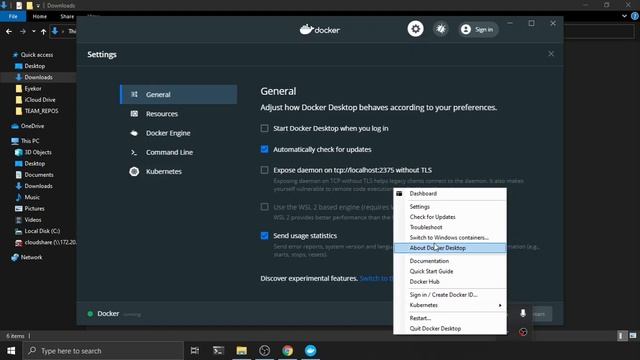Select Downloads under Quick access
The height and width of the screenshot is (360, 640).
38,77
